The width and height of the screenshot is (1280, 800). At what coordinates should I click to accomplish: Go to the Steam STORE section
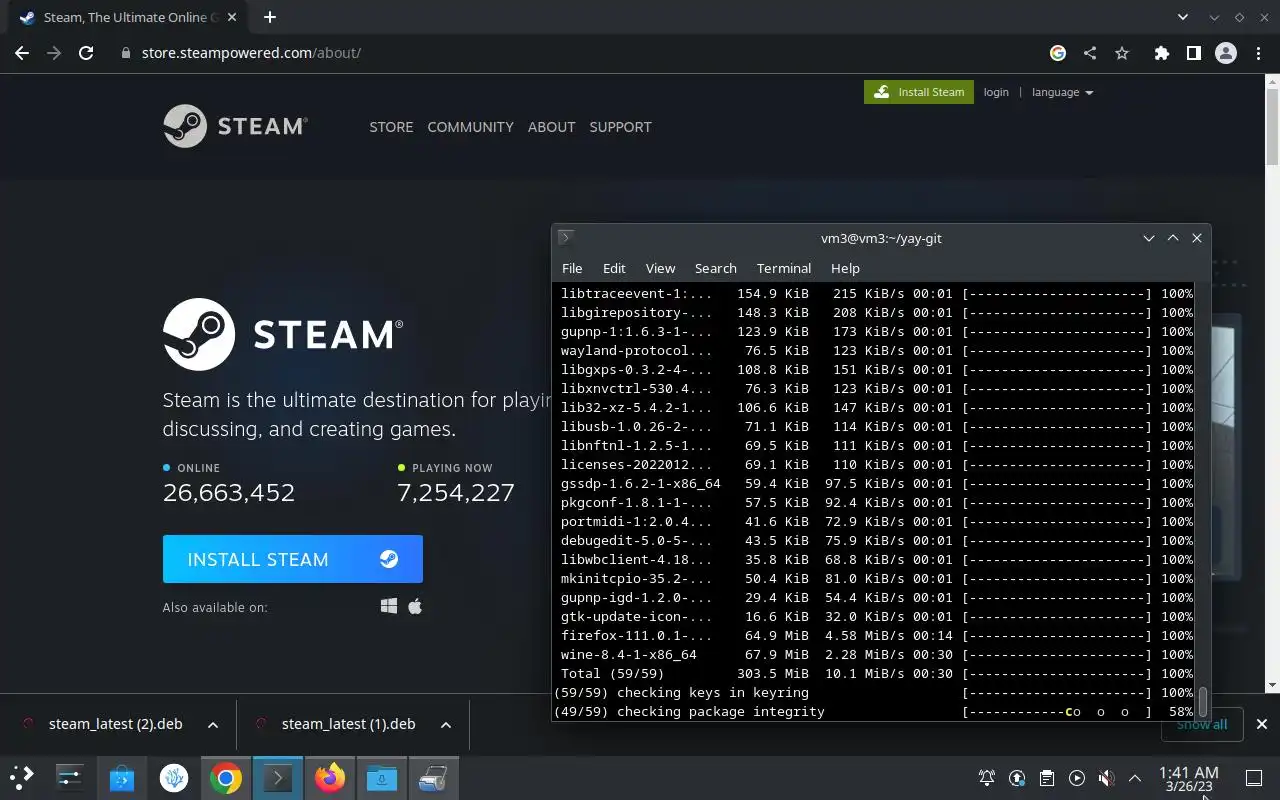tap(391, 127)
